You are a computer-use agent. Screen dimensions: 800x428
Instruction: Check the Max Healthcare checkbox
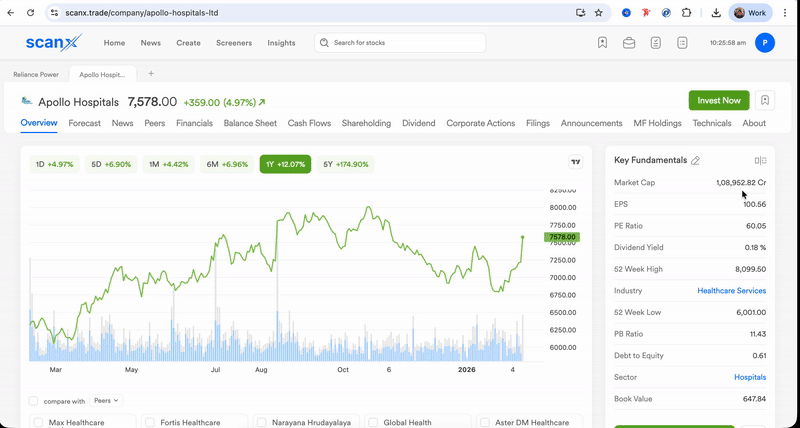coord(38,422)
